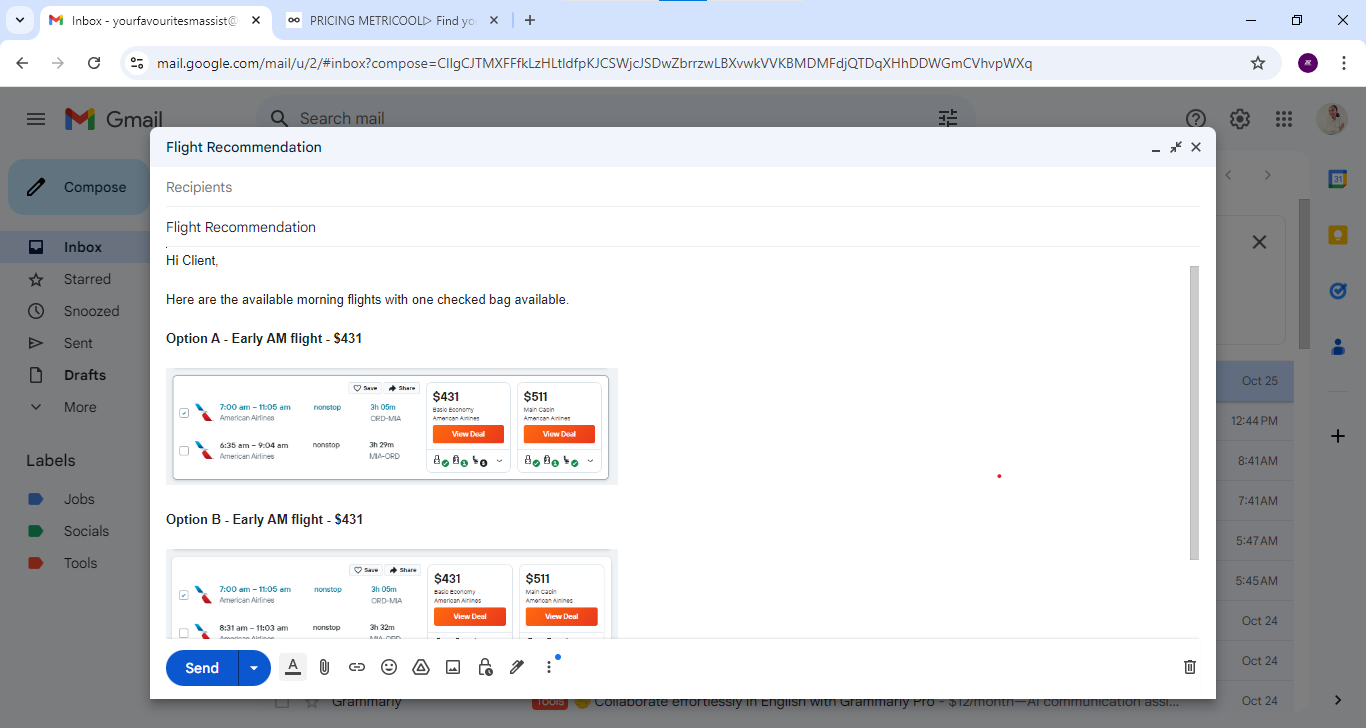Image resolution: width=1366 pixels, height=728 pixels.
Task: Discard the draft with the trash icon
Action: [1189, 667]
